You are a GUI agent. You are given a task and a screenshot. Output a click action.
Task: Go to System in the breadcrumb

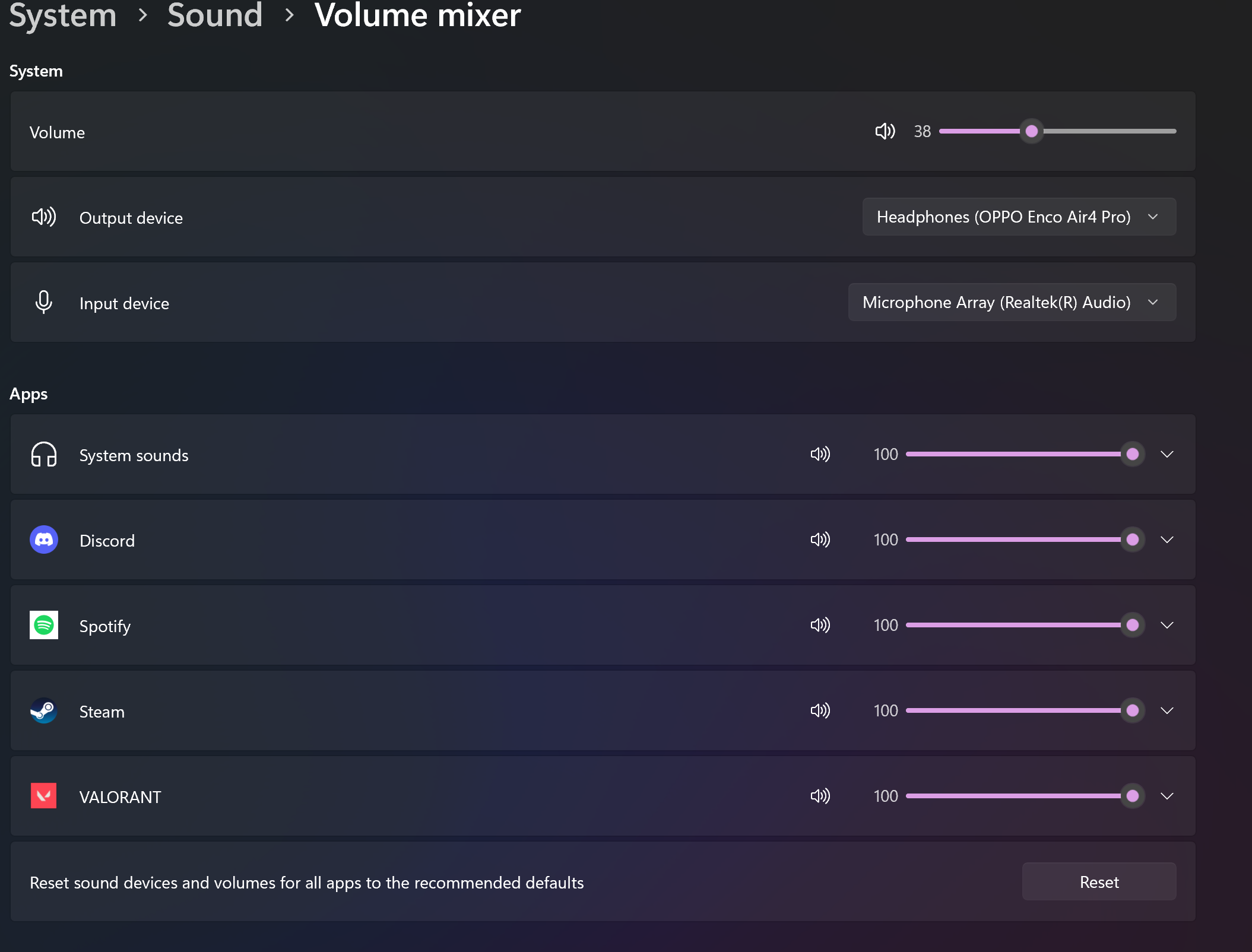pos(63,15)
